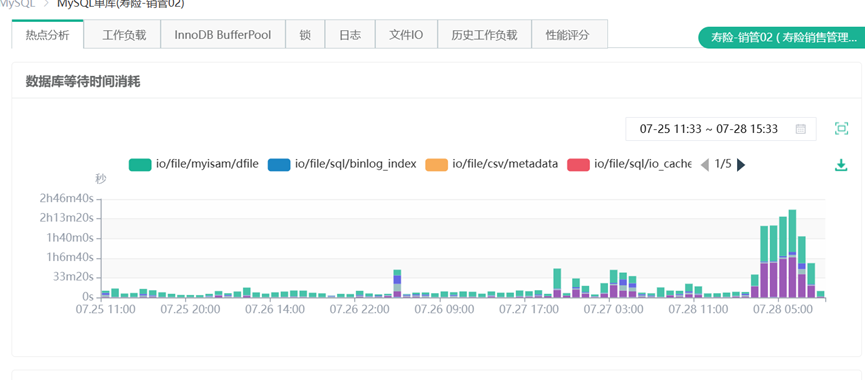Open the calendar icon in date range field
The height and width of the screenshot is (380, 865).
[x=800, y=129]
